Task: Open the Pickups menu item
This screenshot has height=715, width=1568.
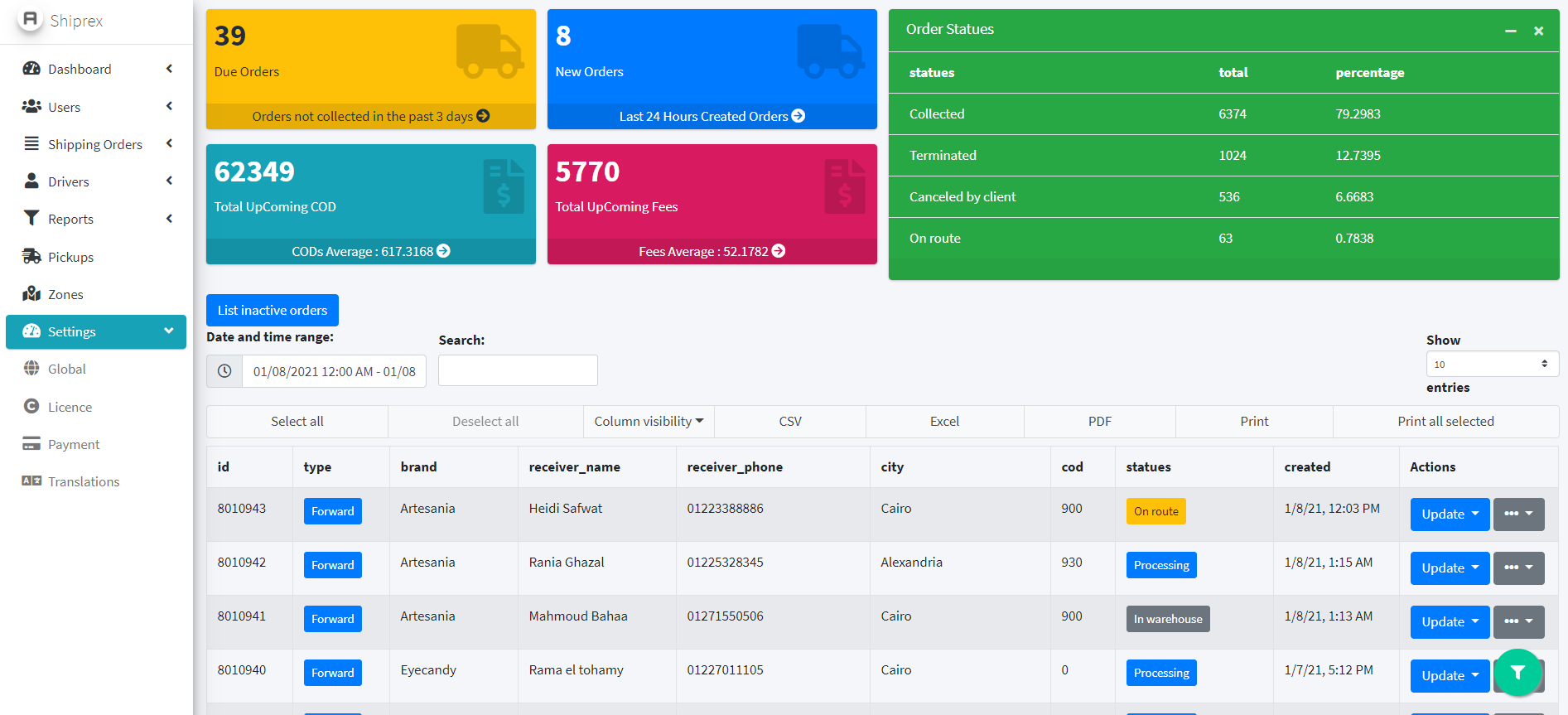Action: coord(96,257)
